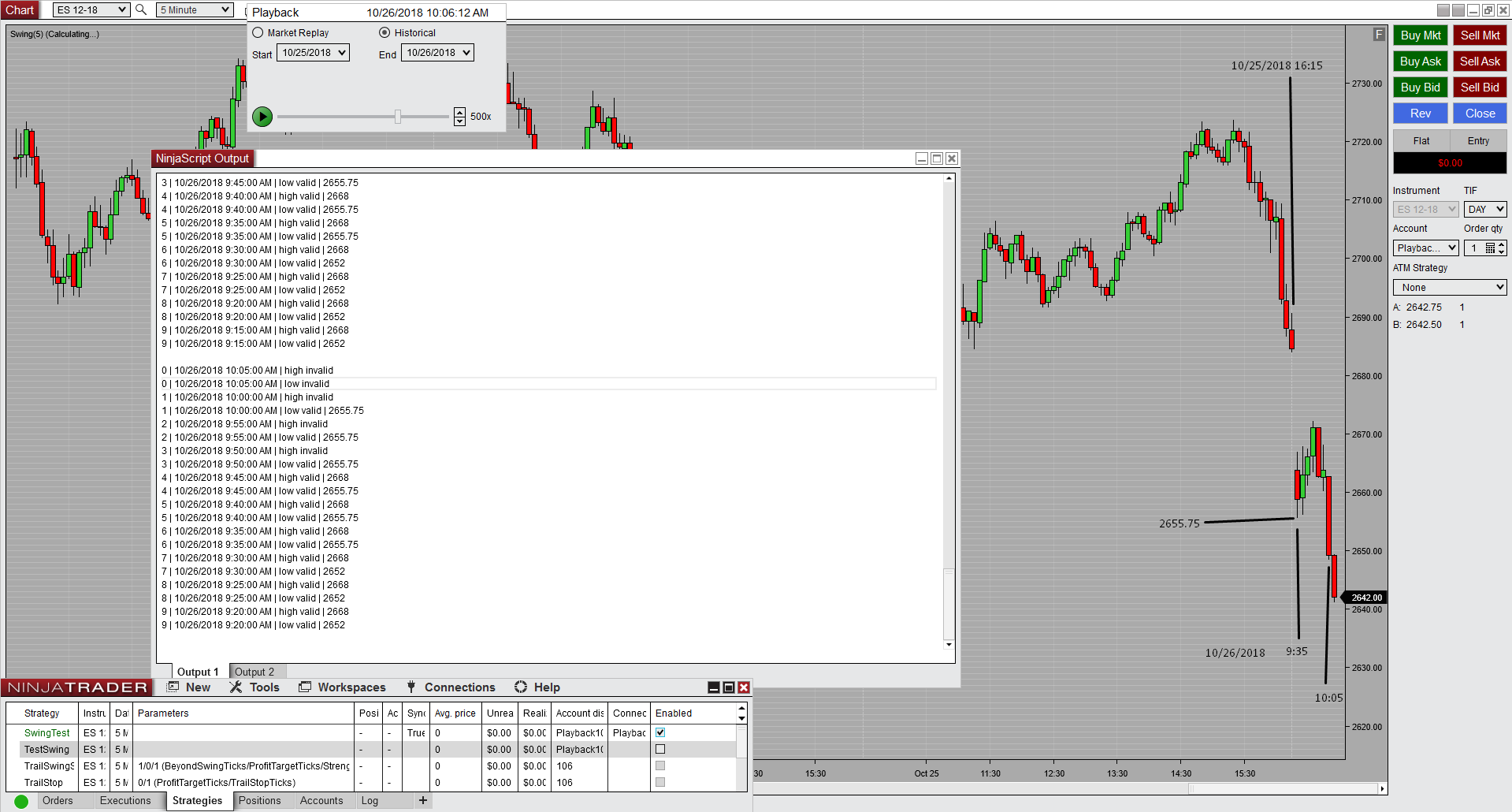Click the F indicator icon on chart
This screenshot has width=1512, height=812.
click(1379, 35)
